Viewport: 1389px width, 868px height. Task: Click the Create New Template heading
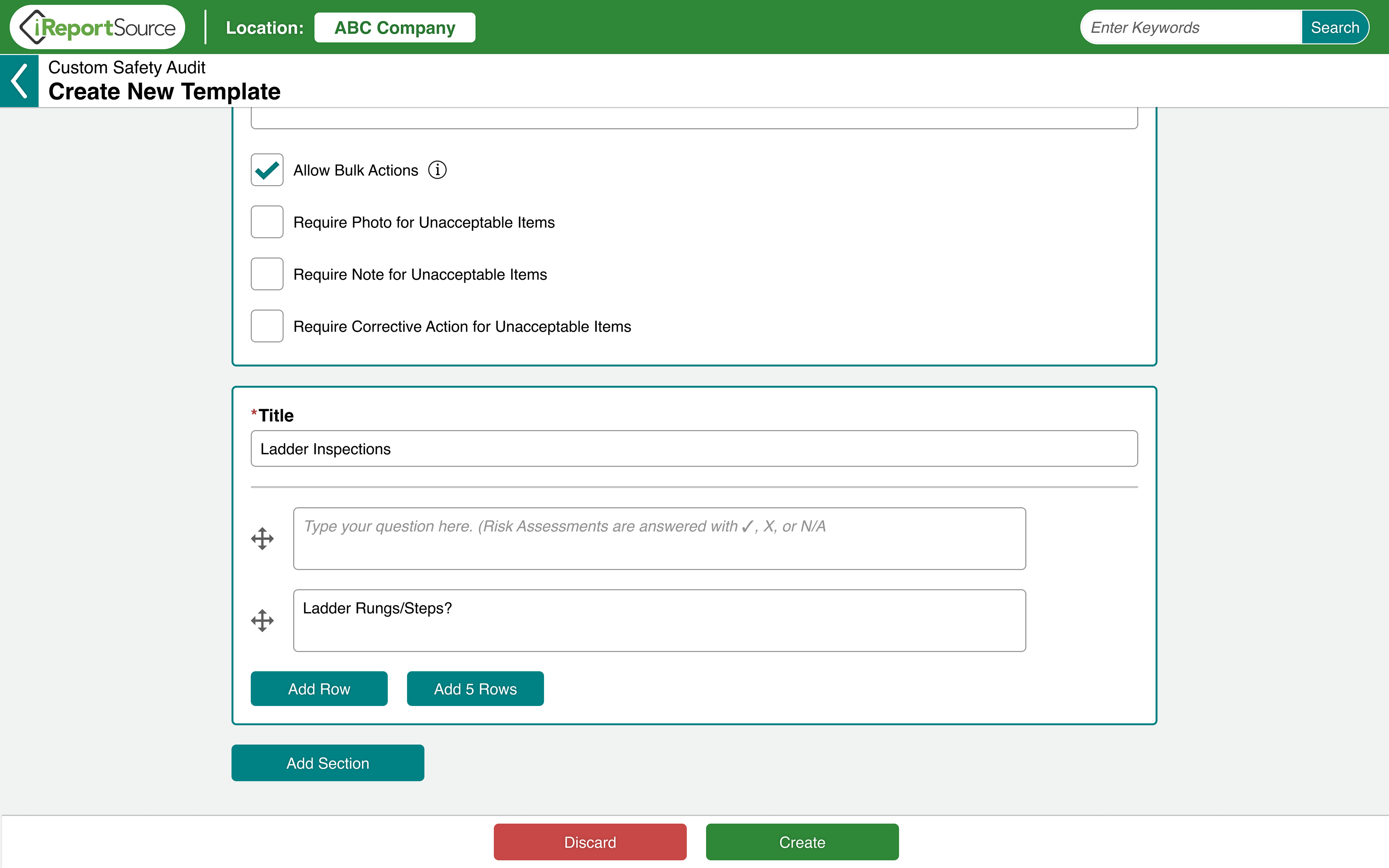pyautogui.click(x=165, y=92)
